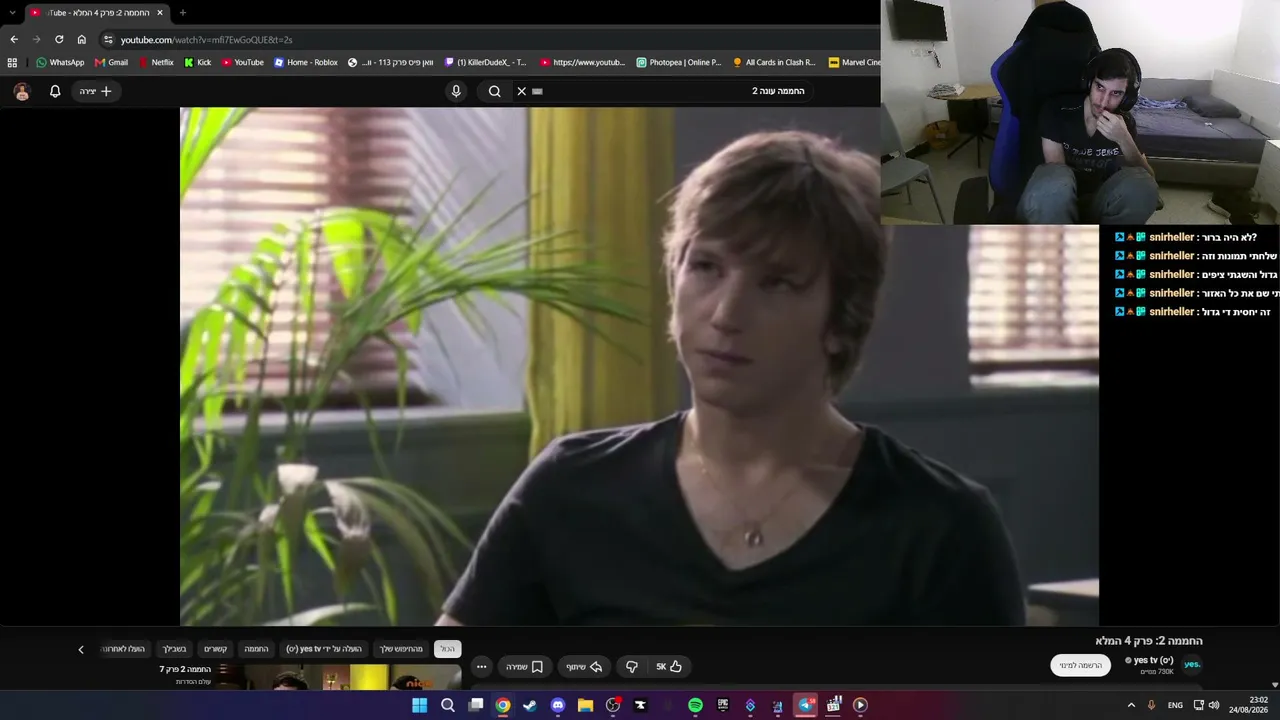Reload the current YouTube page
The image size is (1280, 720).
click(x=59, y=39)
